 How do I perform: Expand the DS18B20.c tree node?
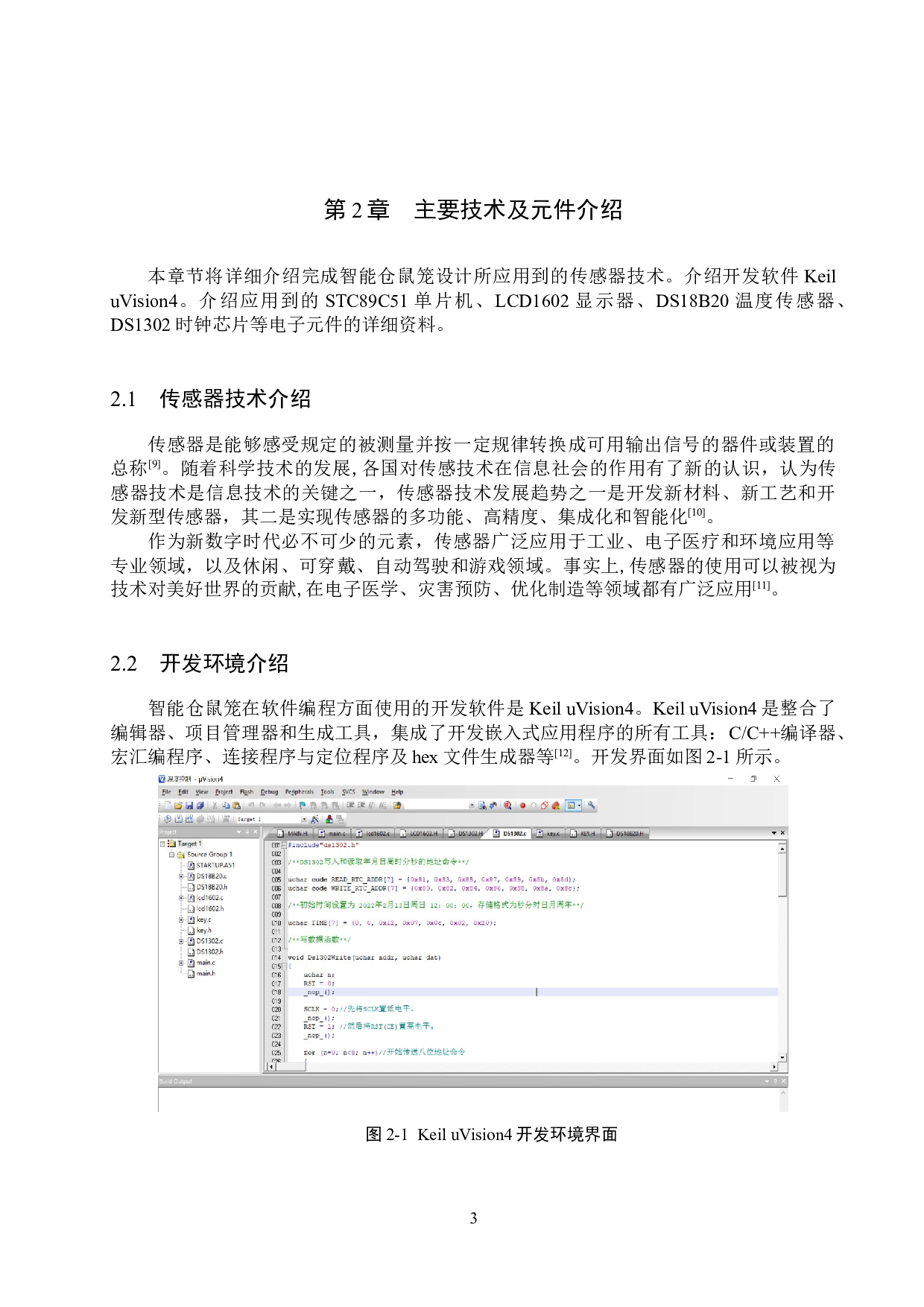coord(181,876)
